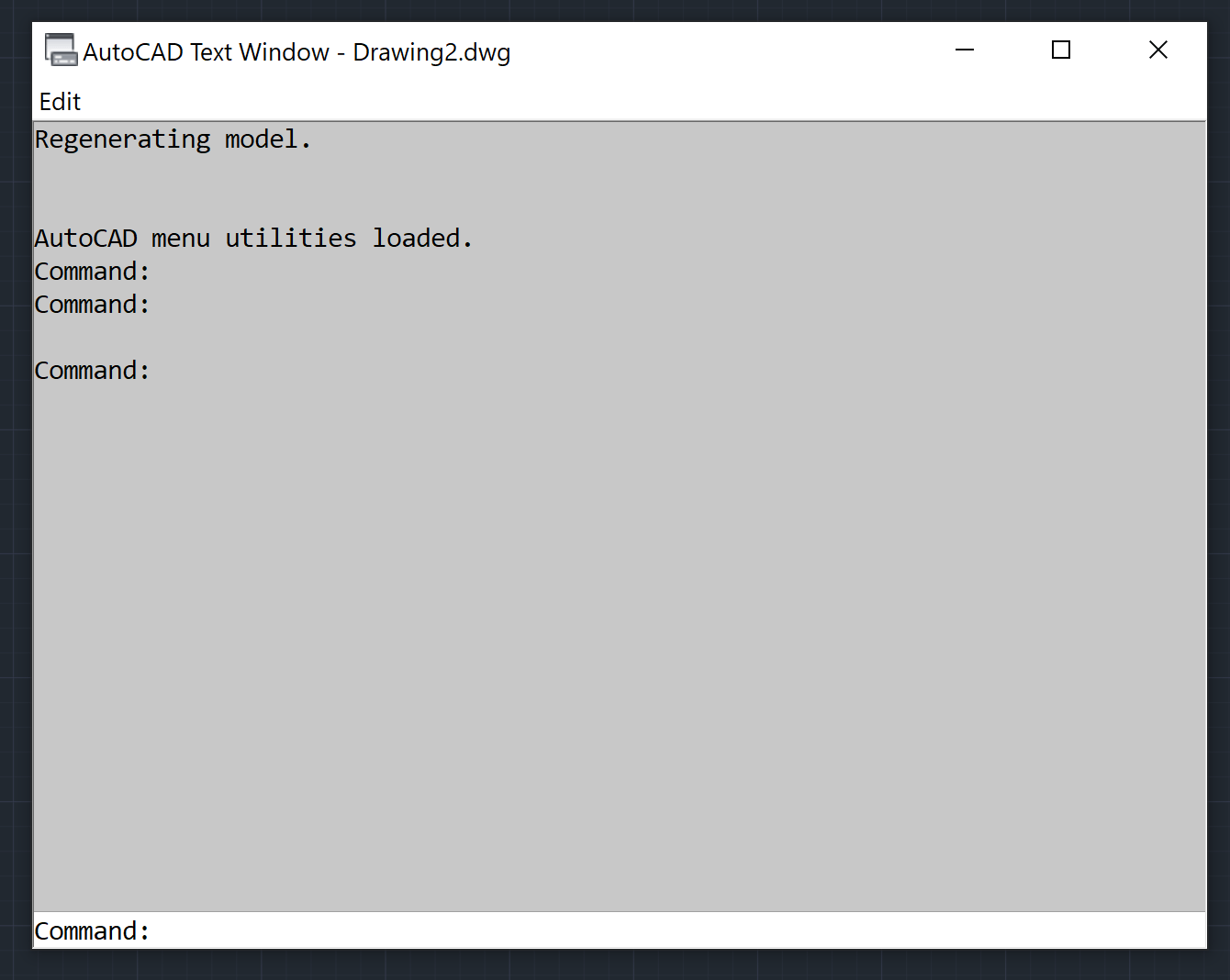Minimize the AutoCAD Text Window
The width and height of the screenshot is (1230, 980).
(965, 50)
